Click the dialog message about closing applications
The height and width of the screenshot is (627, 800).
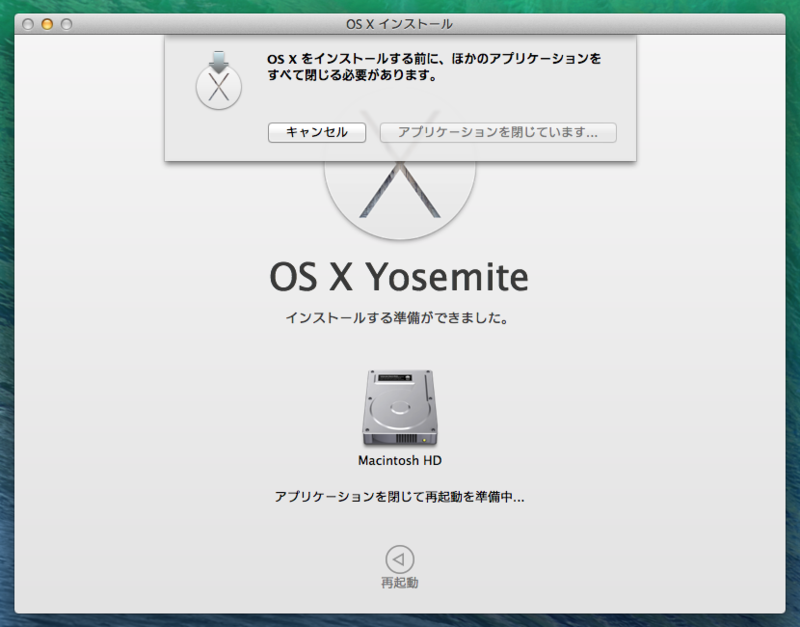click(x=434, y=67)
